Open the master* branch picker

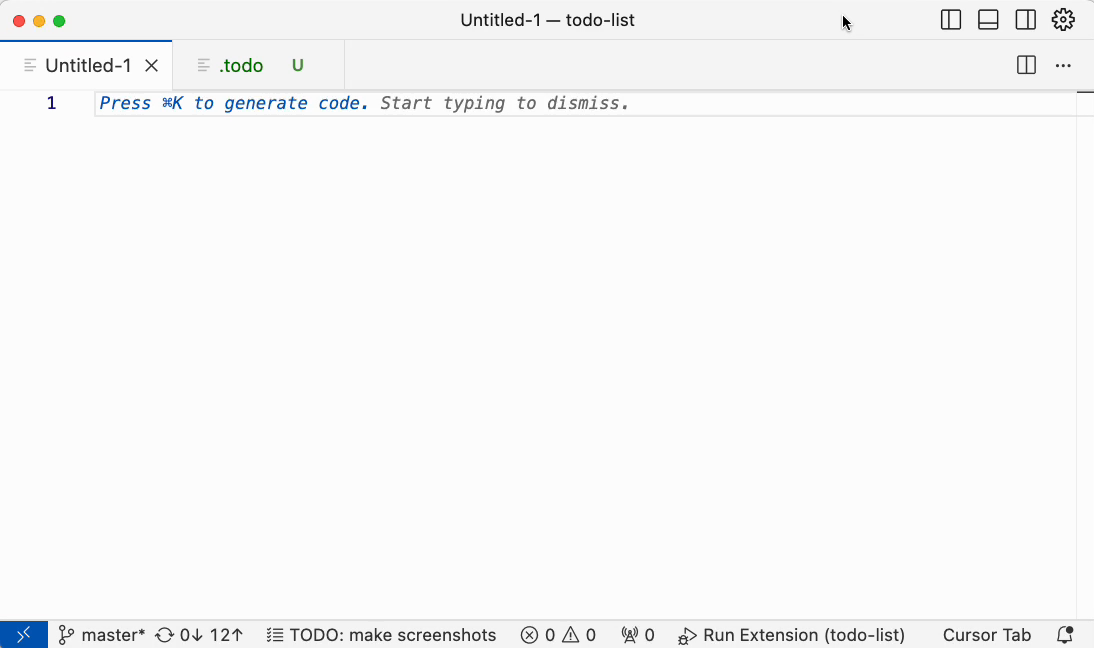pos(101,635)
